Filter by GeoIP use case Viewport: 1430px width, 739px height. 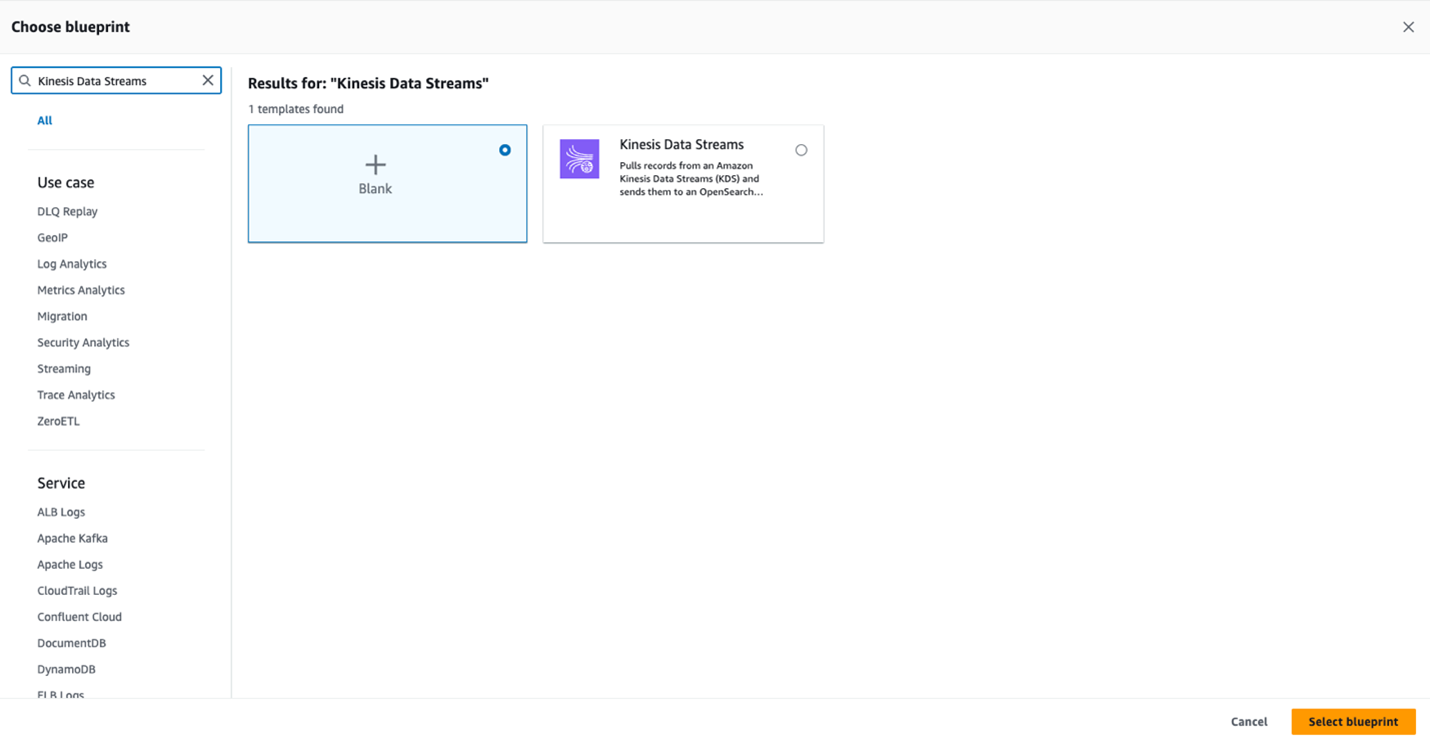[x=52, y=238]
